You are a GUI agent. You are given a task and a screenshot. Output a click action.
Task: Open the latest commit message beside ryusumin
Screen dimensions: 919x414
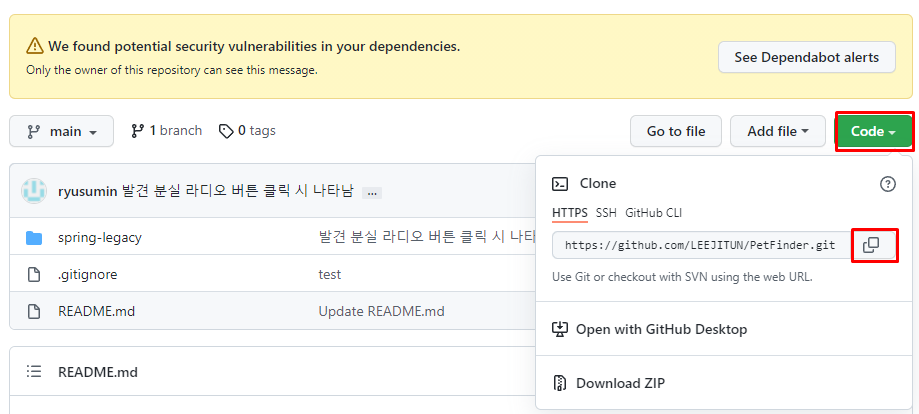click(238, 192)
